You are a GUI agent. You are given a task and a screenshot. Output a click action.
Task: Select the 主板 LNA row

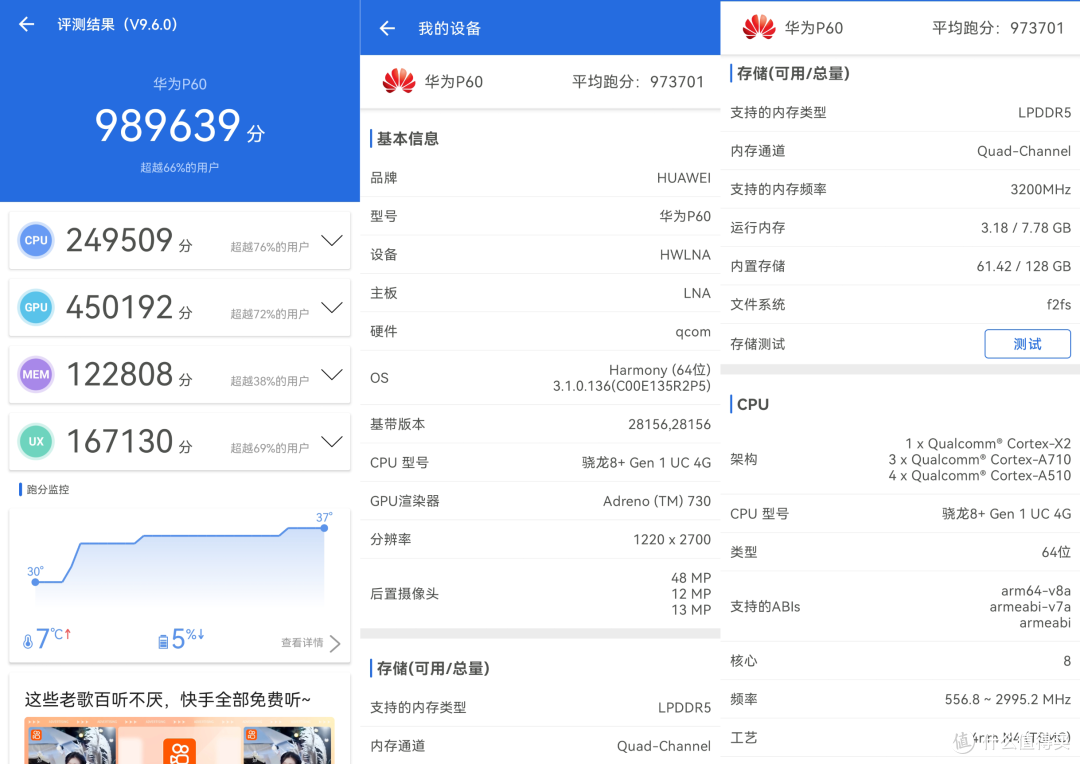540,293
